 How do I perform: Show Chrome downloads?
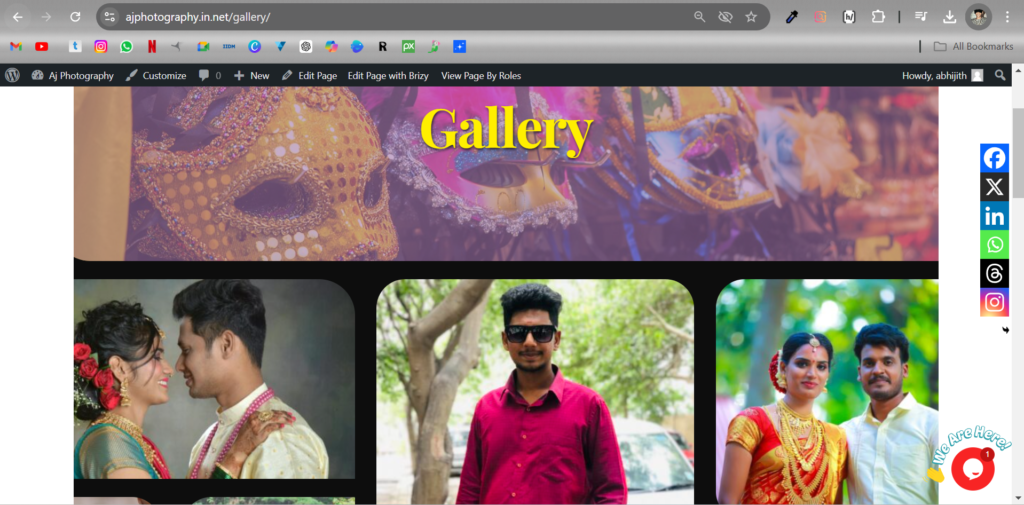[x=950, y=17]
